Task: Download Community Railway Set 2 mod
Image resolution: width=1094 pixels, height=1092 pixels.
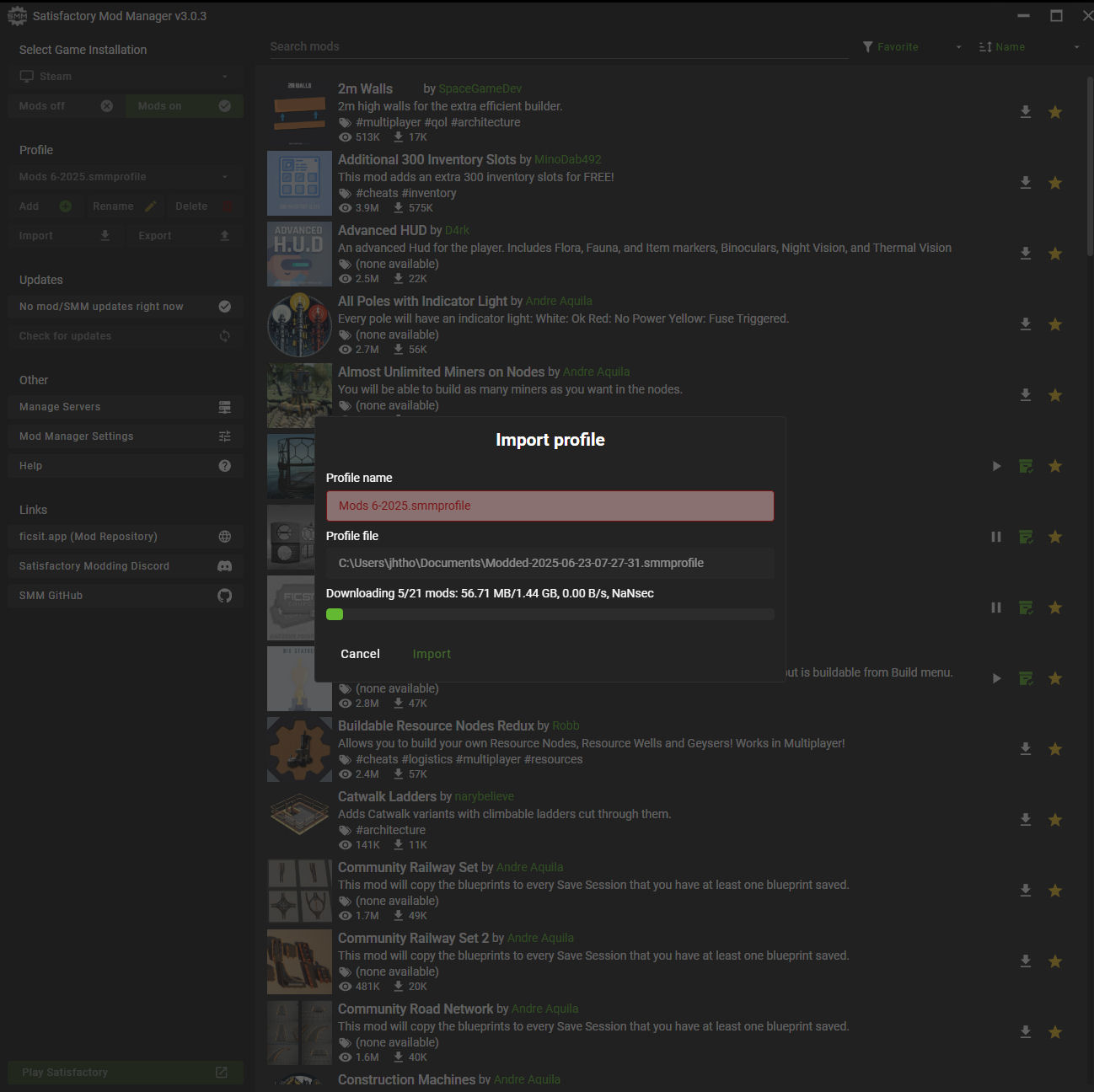Action: (x=1026, y=961)
